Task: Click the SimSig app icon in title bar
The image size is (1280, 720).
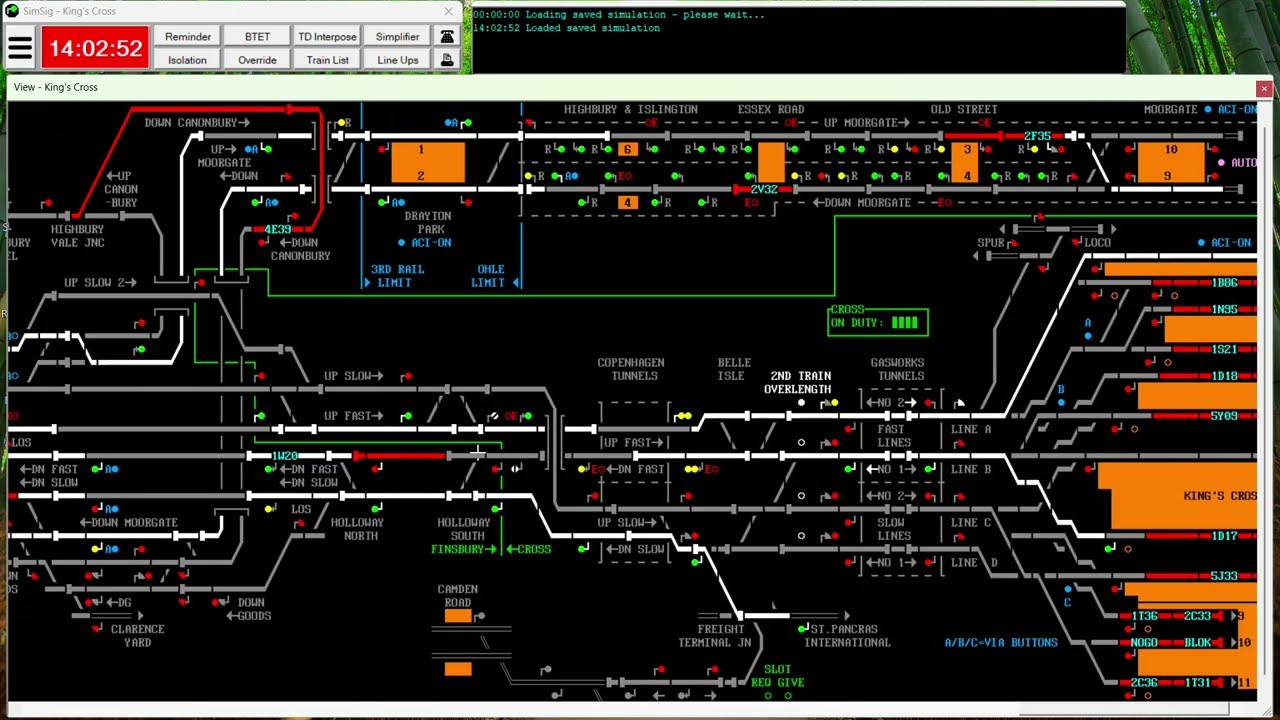Action: tap(12, 11)
